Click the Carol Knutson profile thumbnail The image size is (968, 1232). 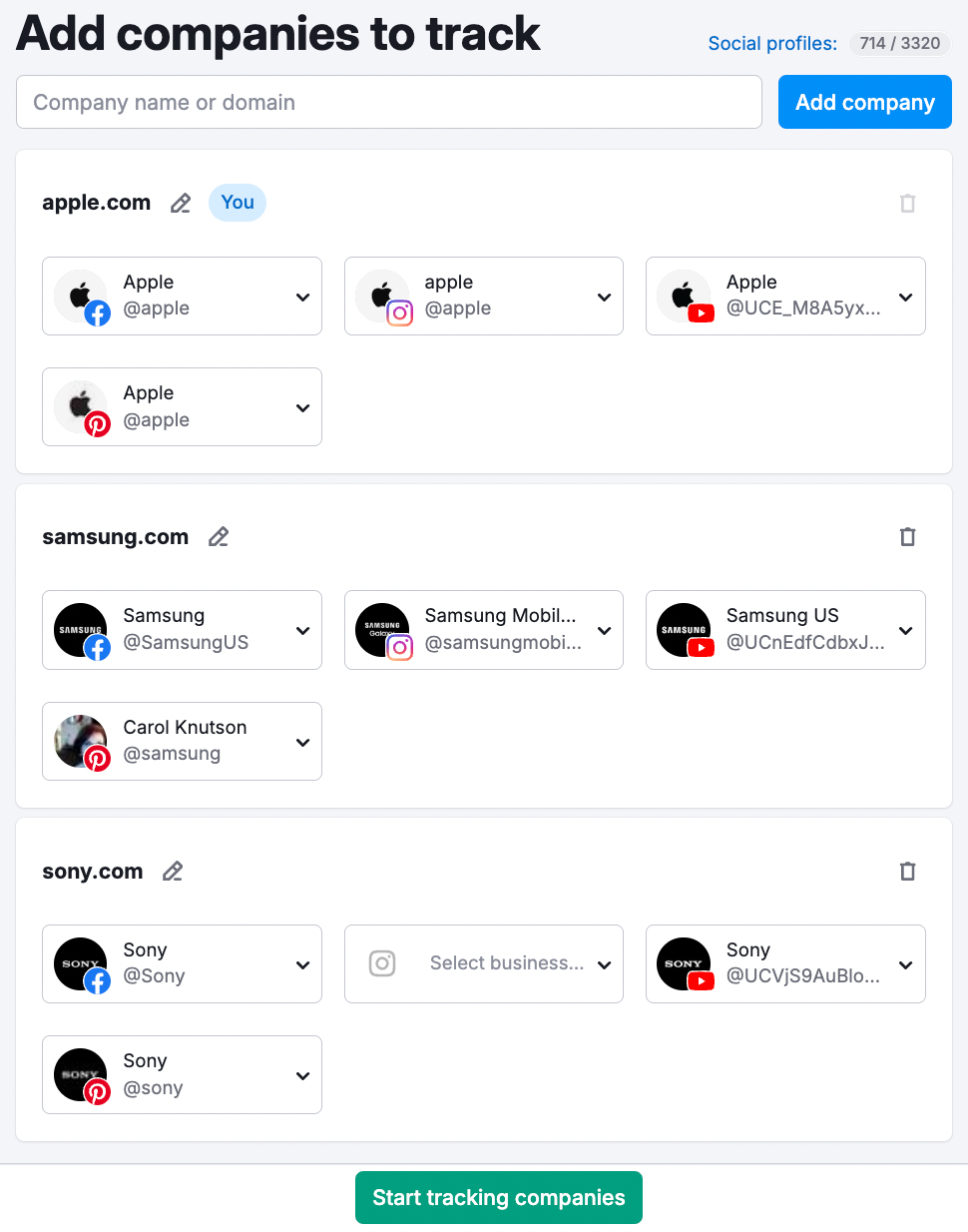[80, 741]
